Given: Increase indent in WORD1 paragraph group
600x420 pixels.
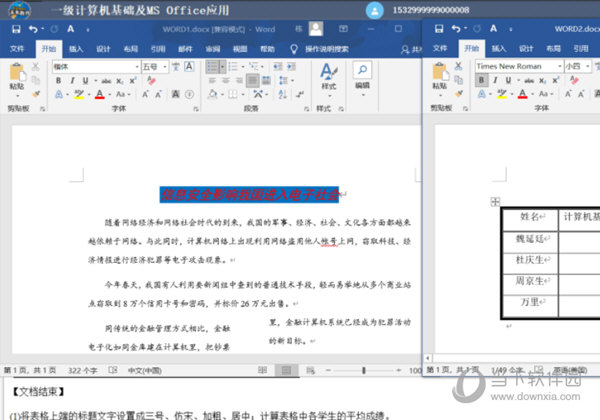Looking at the screenshot, I should click(292, 67).
